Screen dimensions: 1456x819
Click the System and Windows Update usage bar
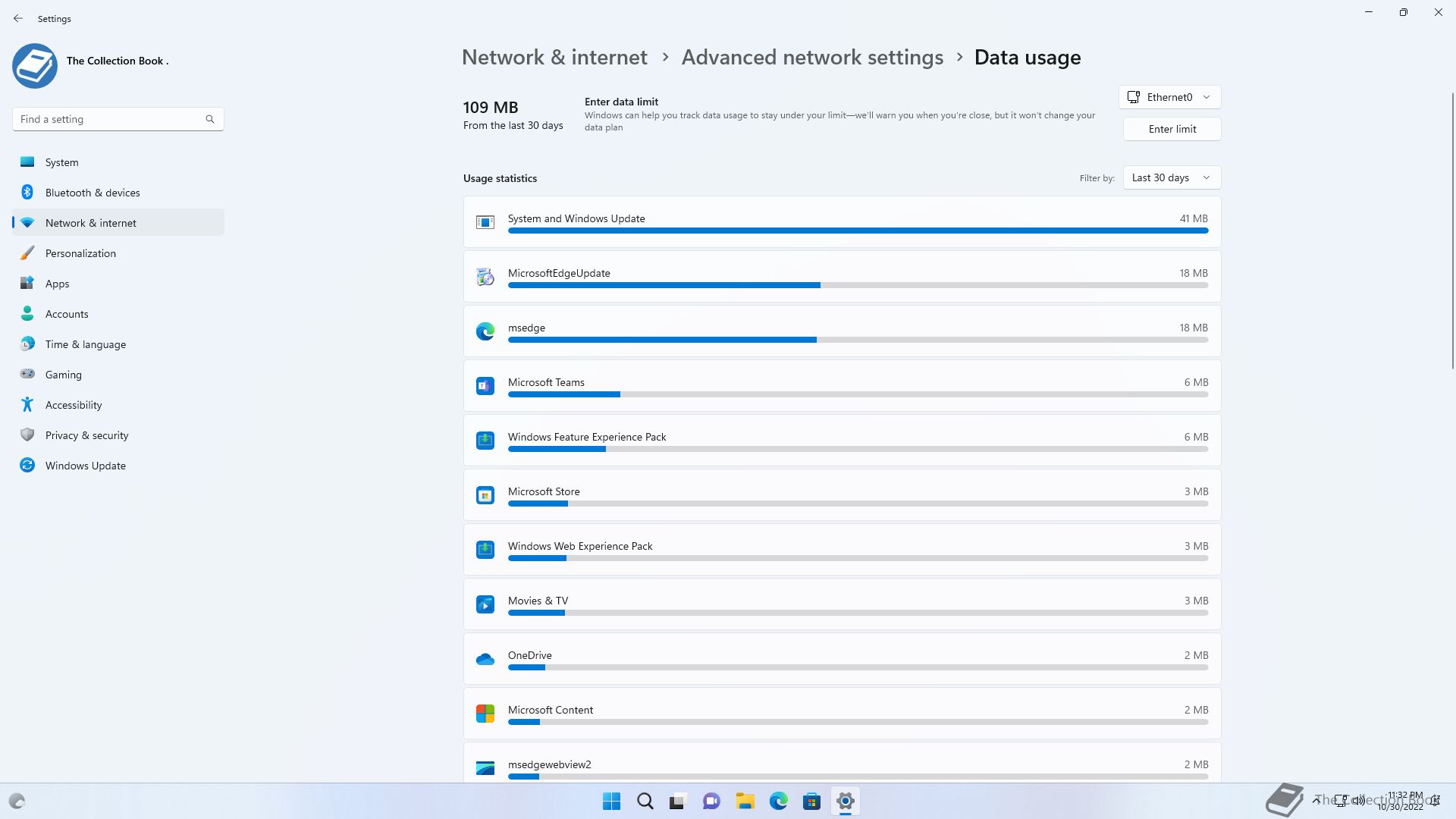[x=858, y=231]
